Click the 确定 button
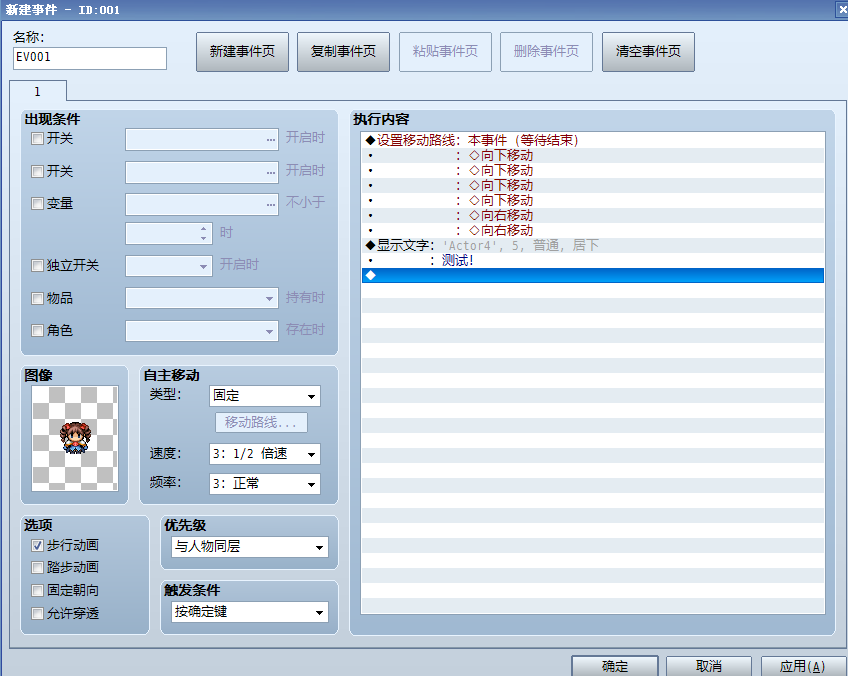 615,666
